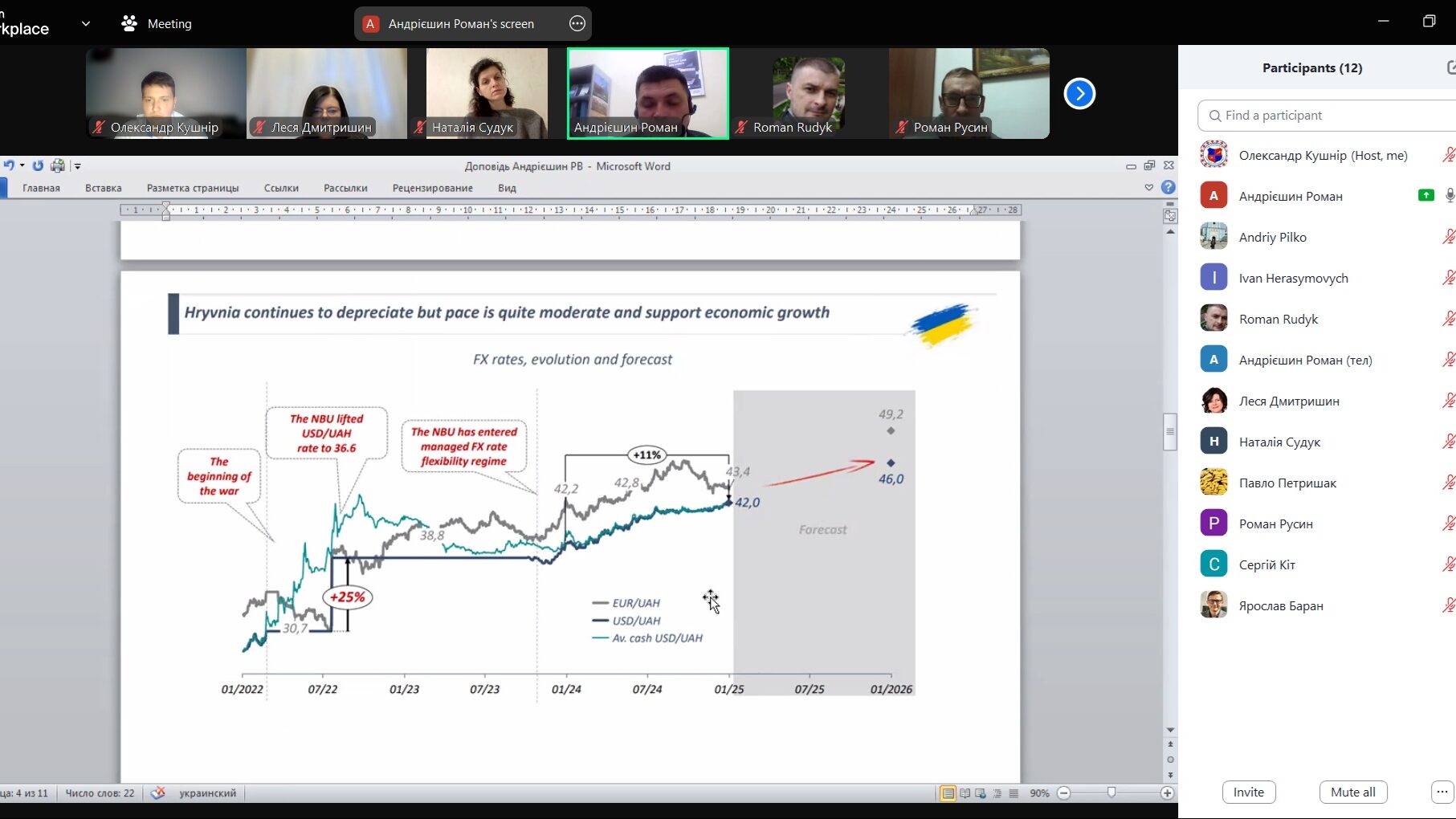The width and height of the screenshot is (1456, 819).
Task: Toggle print layout view in status bar
Action: pyautogui.click(x=948, y=793)
